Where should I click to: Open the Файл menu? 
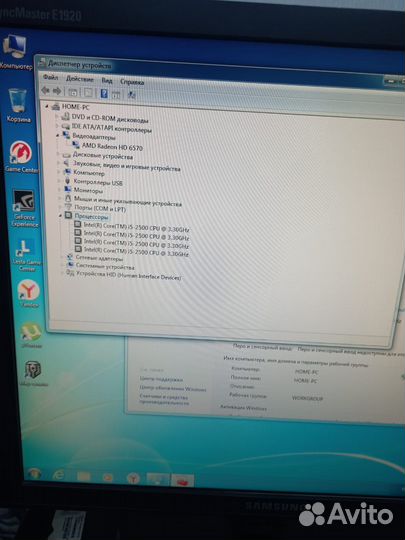point(50,77)
